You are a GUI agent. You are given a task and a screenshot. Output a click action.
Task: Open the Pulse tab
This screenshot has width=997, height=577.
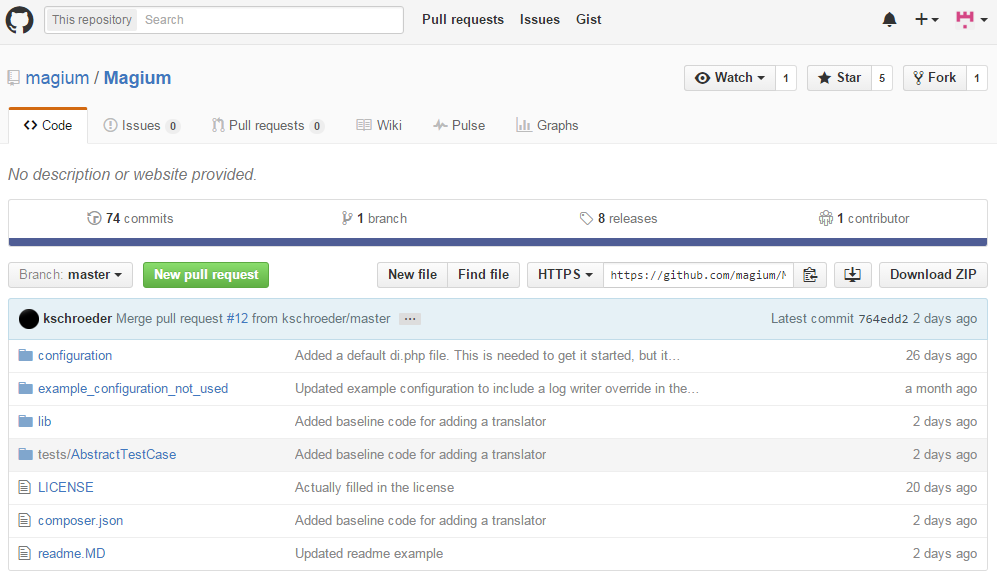(x=459, y=125)
